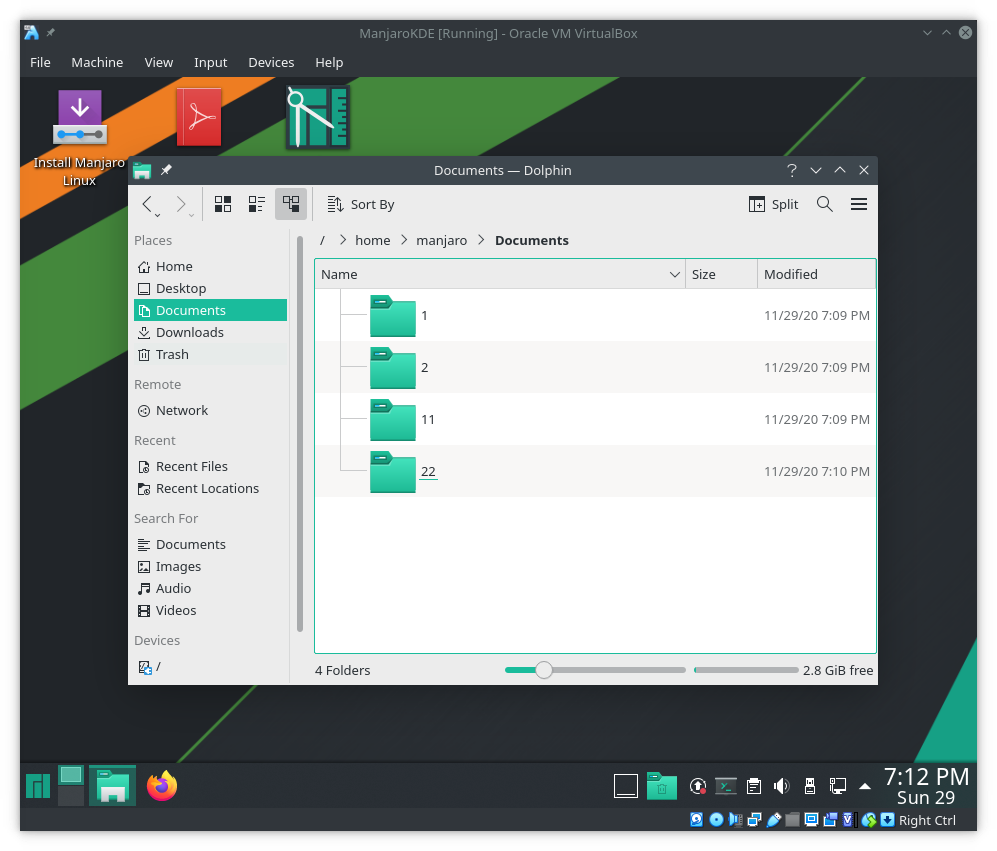Image resolution: width=997 pixels, height=851 pixels.
Task: Open Home in Places panel
Action: click(210, 266)
